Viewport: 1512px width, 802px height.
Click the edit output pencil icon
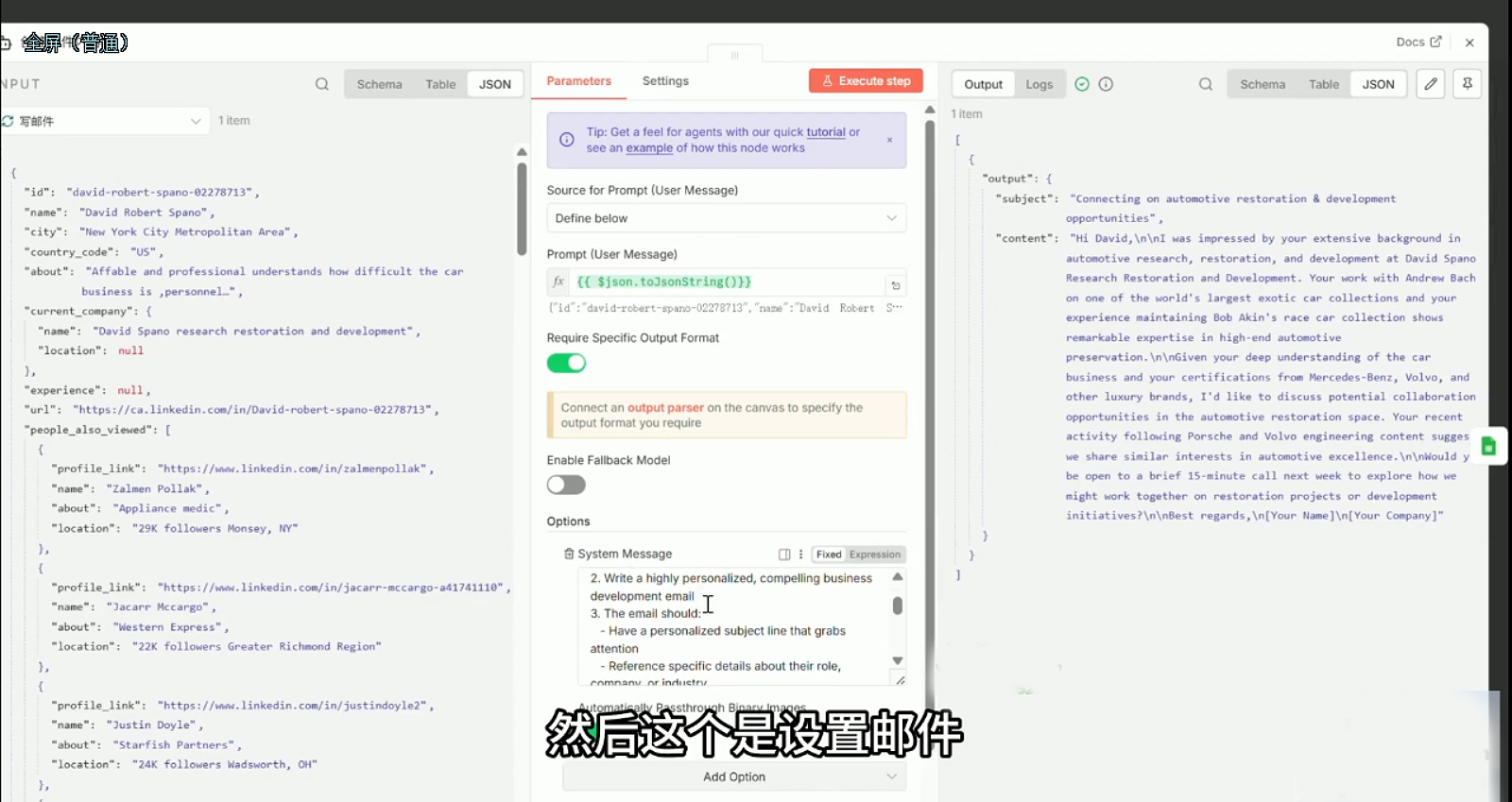point(1431,84)
